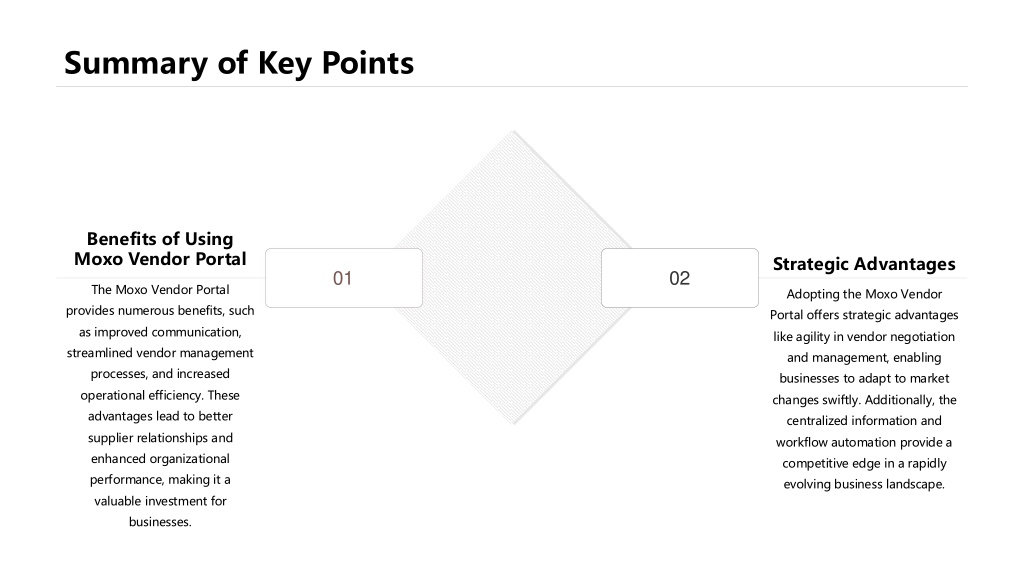Click the text 'workflow automation provide a'
The width and height of the screenshot is (1024, 576).
864,442
